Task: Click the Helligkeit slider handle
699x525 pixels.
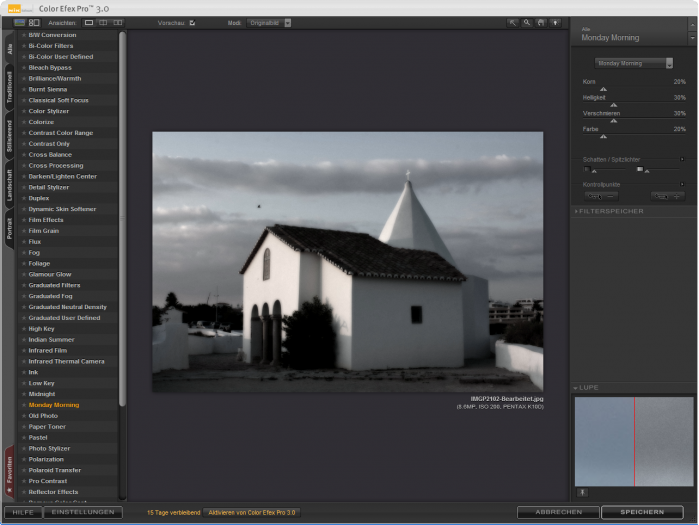Action: 613,104
